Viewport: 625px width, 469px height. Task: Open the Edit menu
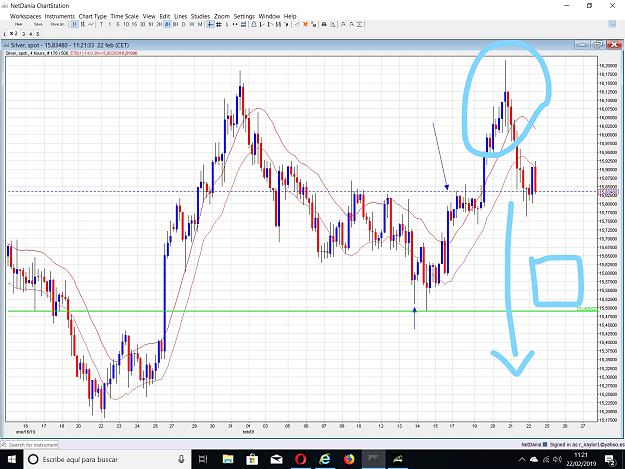[x=165, y=16]
